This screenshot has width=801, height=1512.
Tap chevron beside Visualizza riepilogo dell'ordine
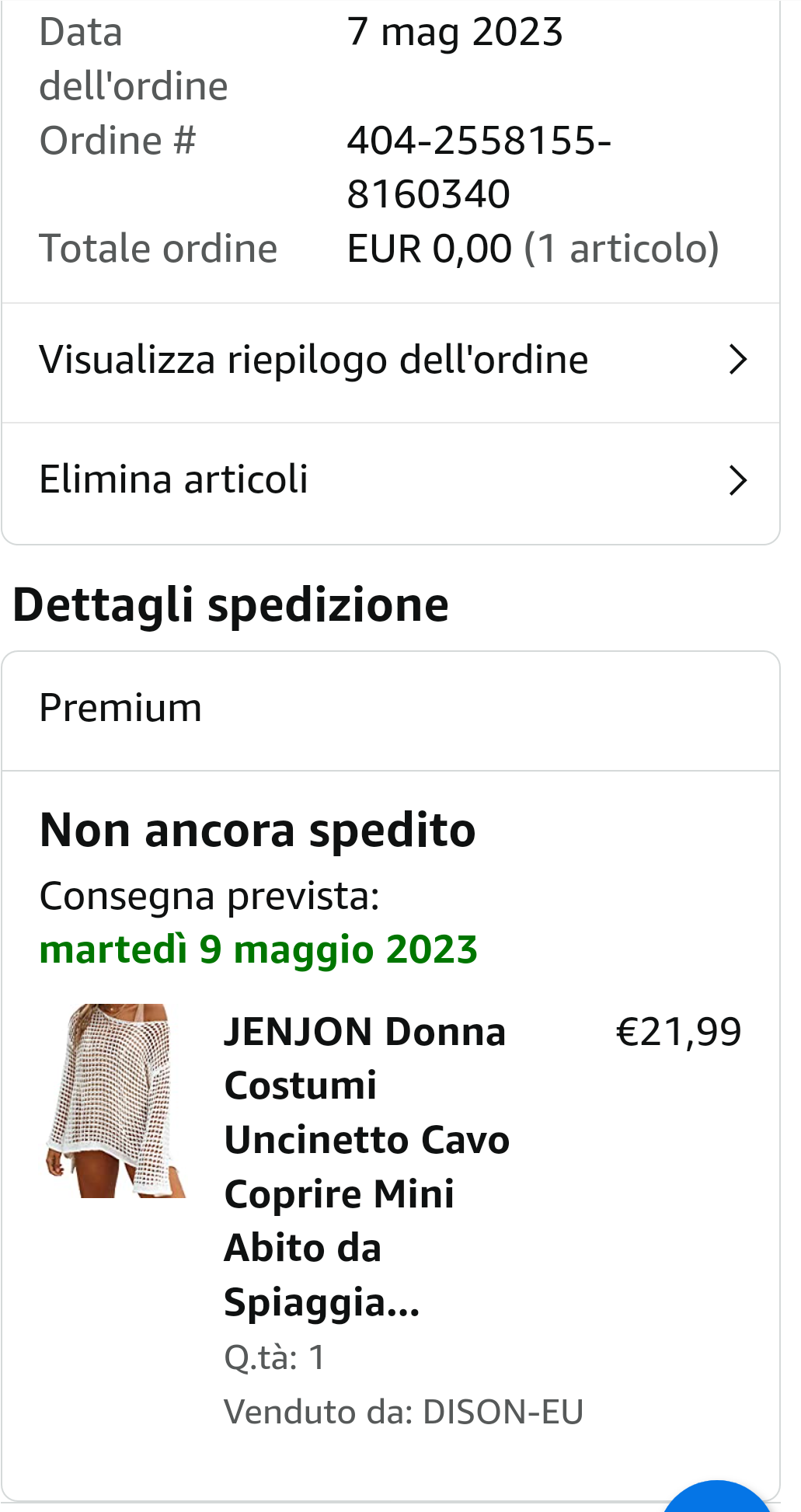(x=737, y=361)
